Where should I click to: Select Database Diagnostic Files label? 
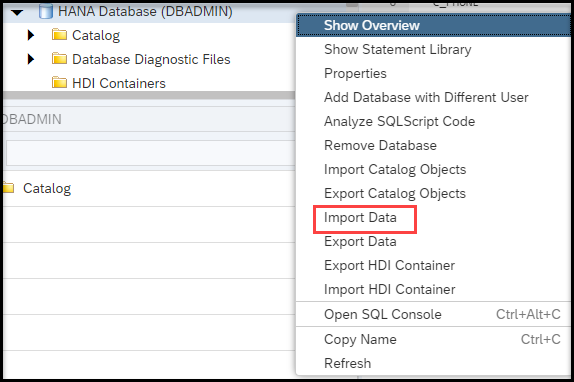coord(151,59)
